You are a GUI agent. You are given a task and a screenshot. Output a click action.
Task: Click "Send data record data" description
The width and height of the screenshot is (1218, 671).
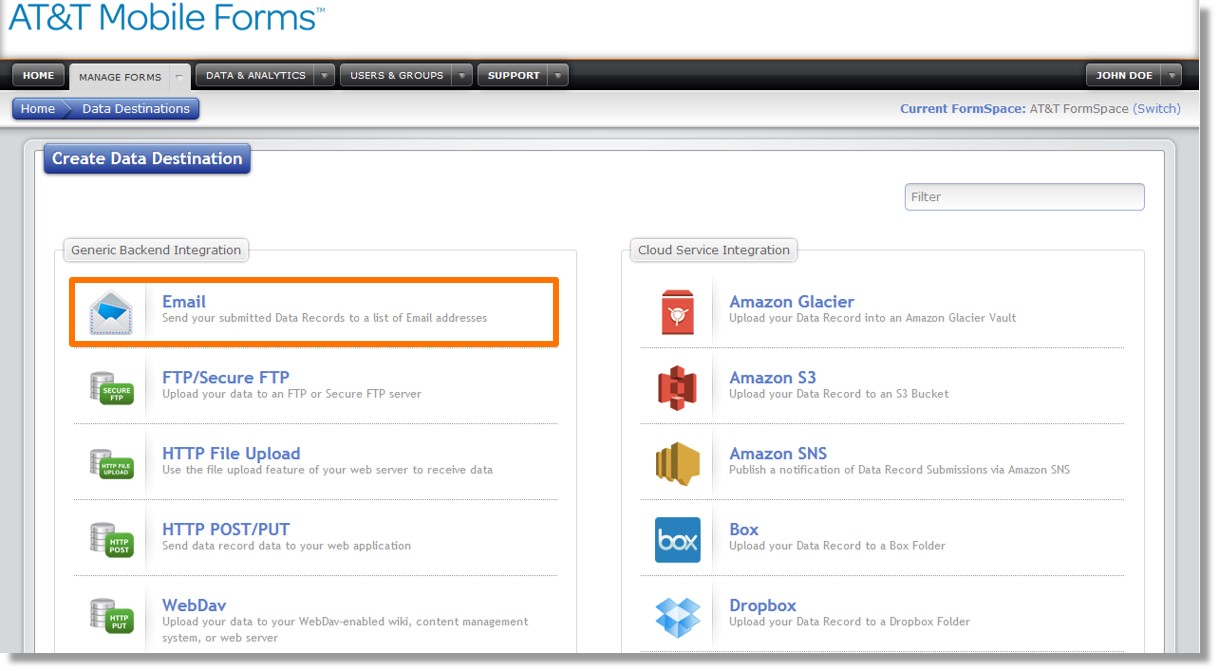pyautogui.click(x=286, y=546)
